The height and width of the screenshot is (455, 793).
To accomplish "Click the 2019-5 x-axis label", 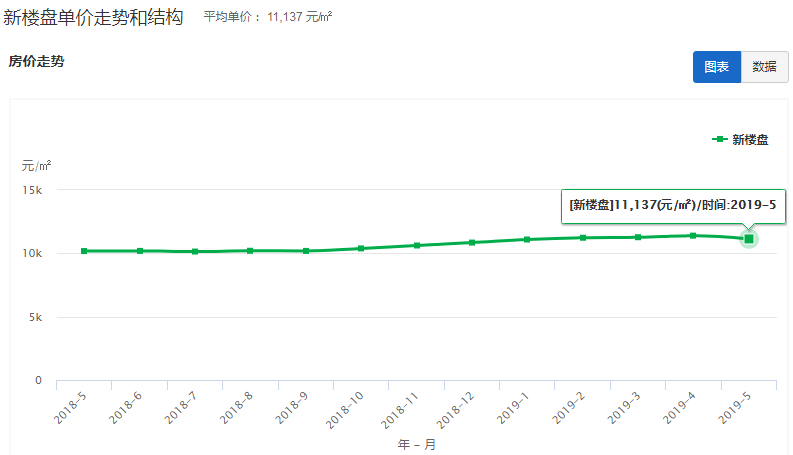I will point(734,408).
